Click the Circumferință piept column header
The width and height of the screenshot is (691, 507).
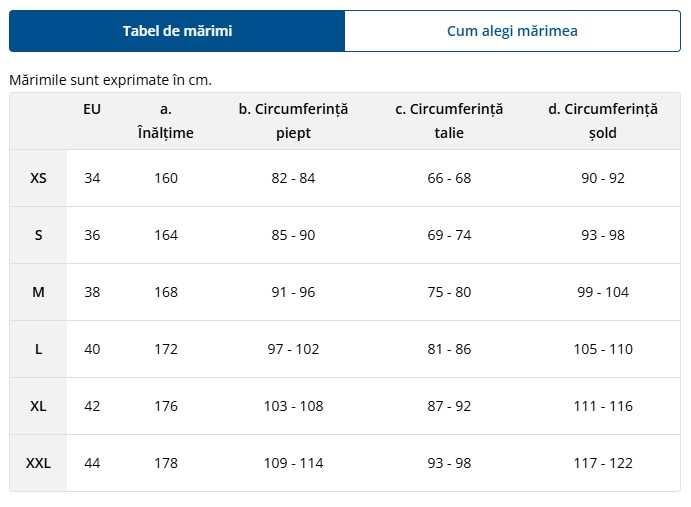pos(293,121)
